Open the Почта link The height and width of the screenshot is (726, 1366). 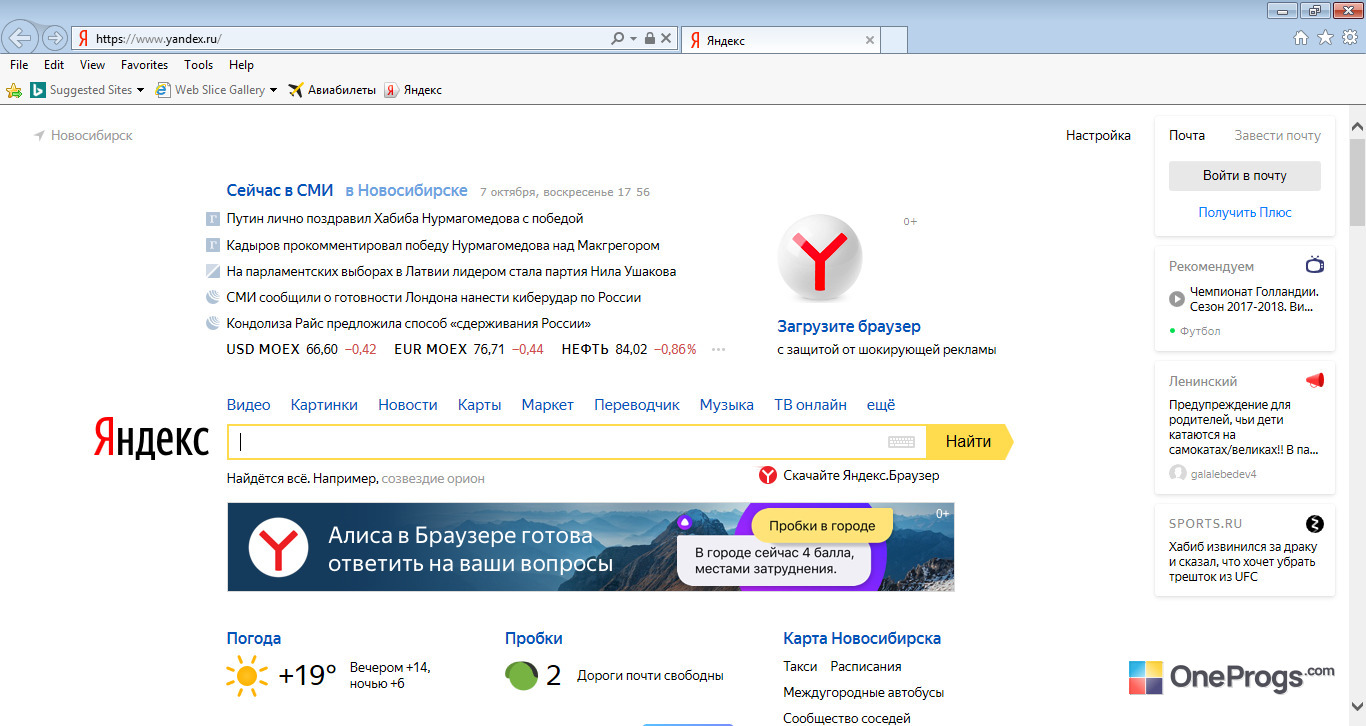1187,135
